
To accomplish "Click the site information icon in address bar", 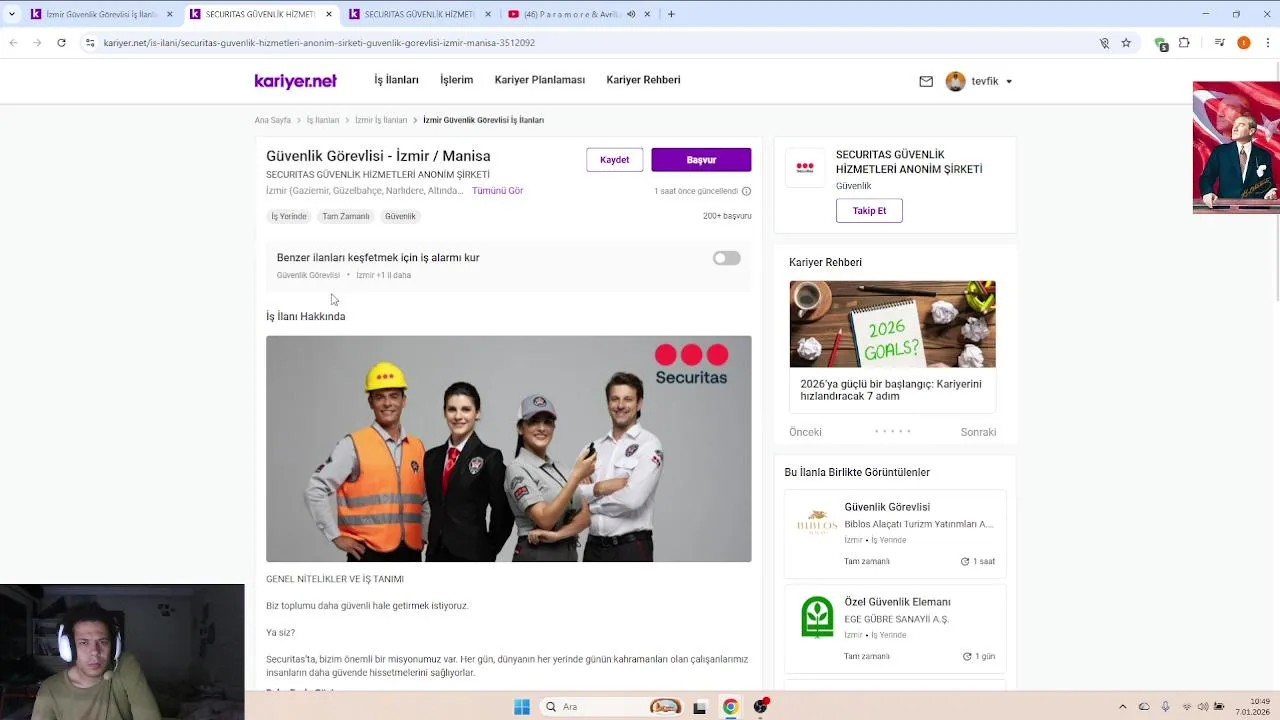I will (90, 43).
